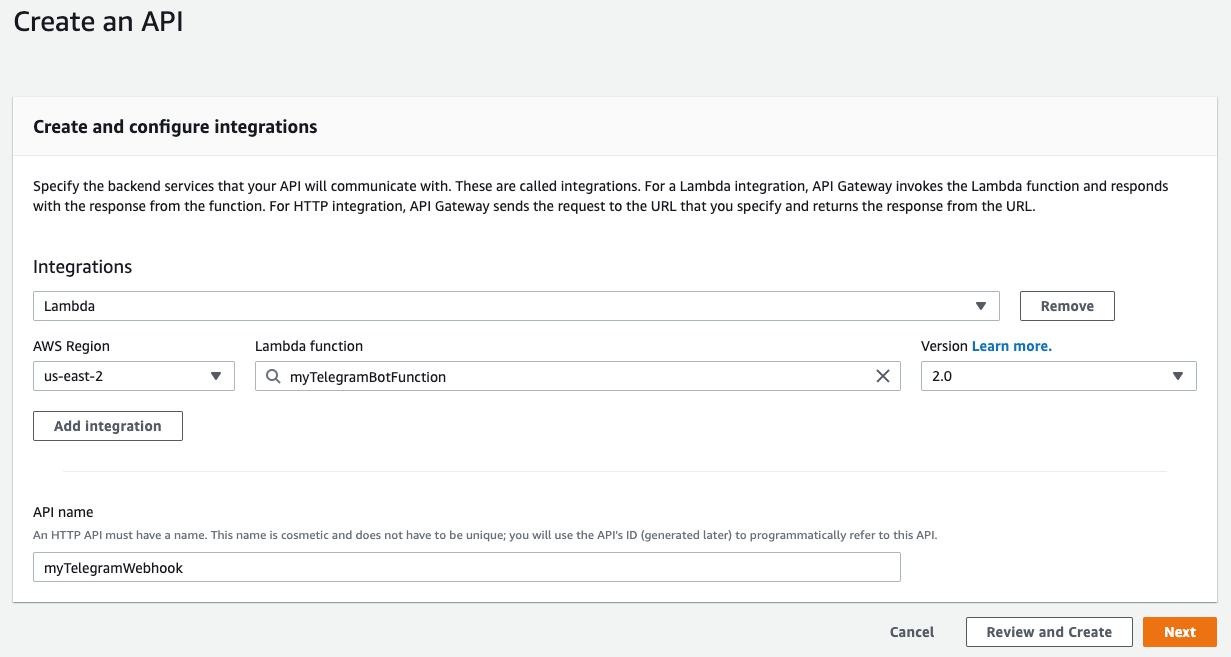1231x657 pixels.
Task: Click Next to continue API creation
Action: 1180,632
